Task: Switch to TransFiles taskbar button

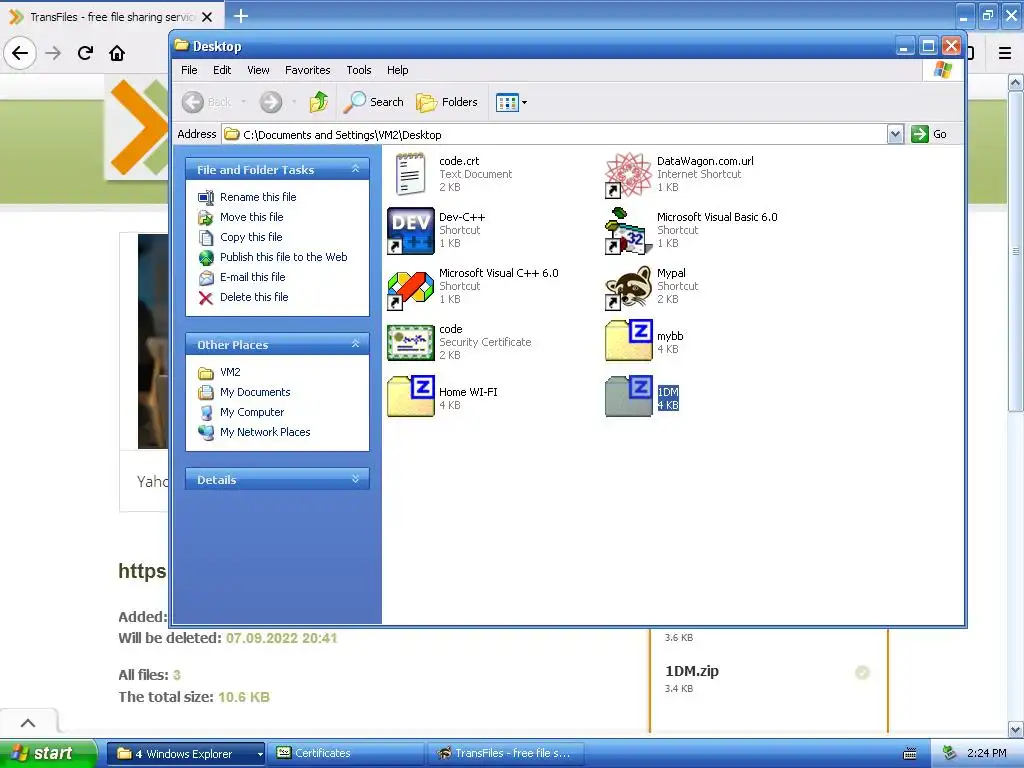Action: click(506, 754)
